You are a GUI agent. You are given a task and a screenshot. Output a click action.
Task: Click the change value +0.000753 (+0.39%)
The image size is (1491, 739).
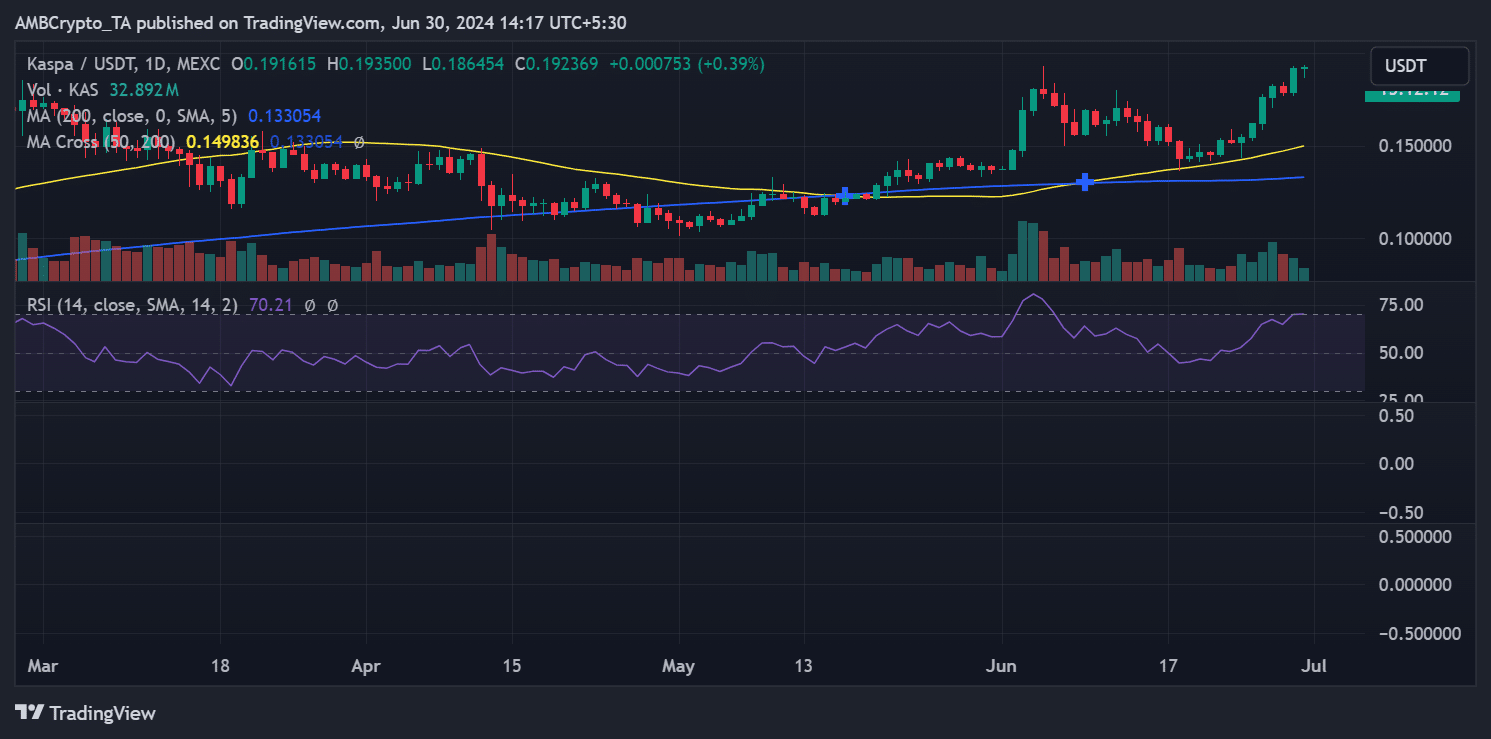686,63
